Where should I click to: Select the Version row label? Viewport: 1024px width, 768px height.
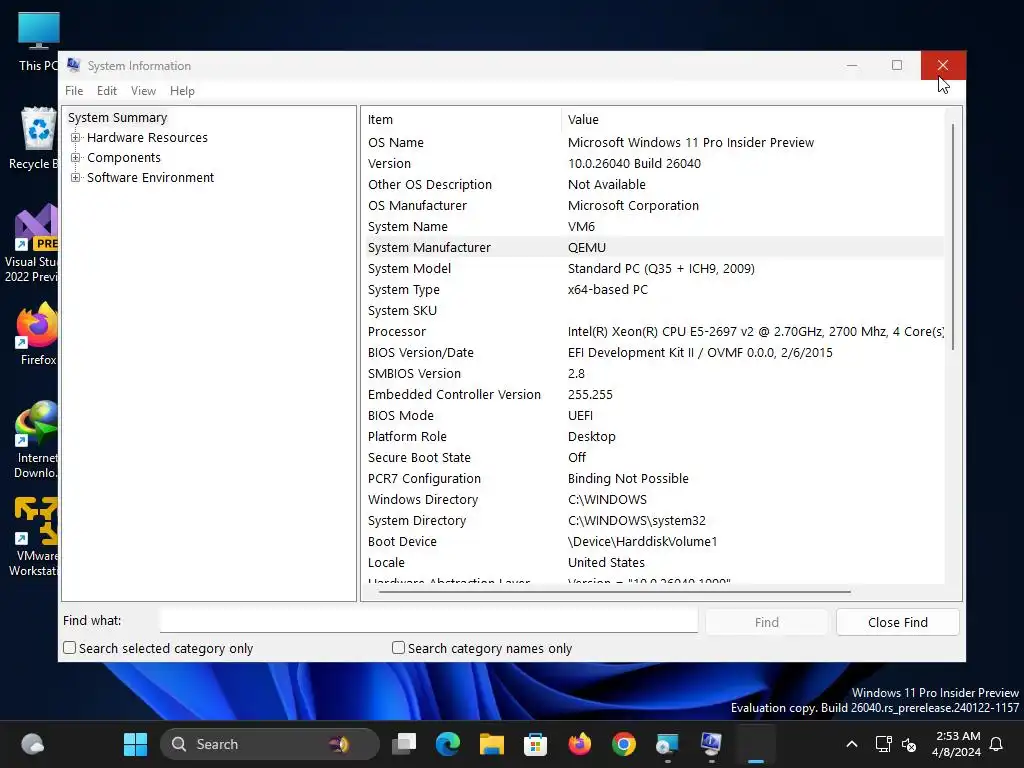389,163
